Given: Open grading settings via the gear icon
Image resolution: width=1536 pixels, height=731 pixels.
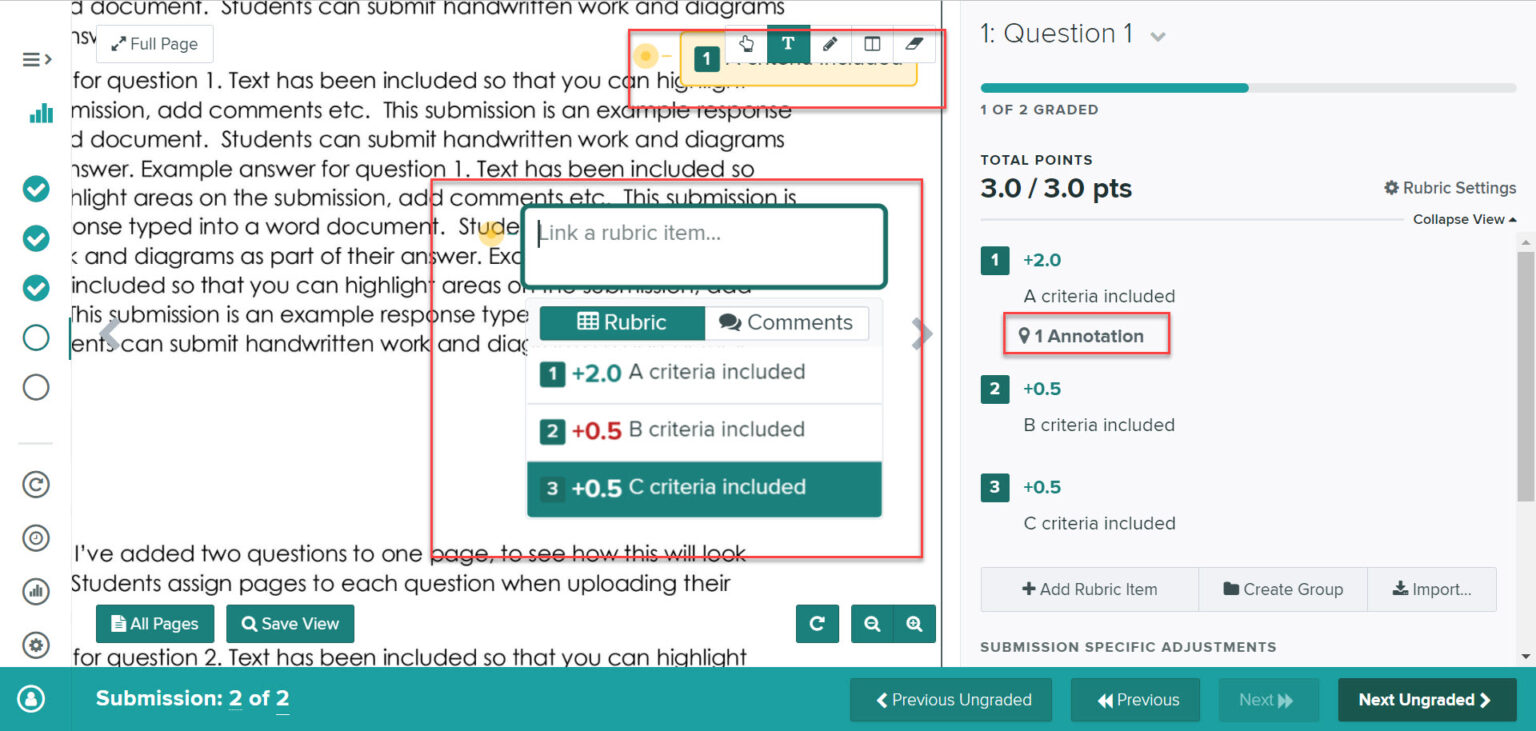Looking at the screenshot, I should click(x=36, y=645).
